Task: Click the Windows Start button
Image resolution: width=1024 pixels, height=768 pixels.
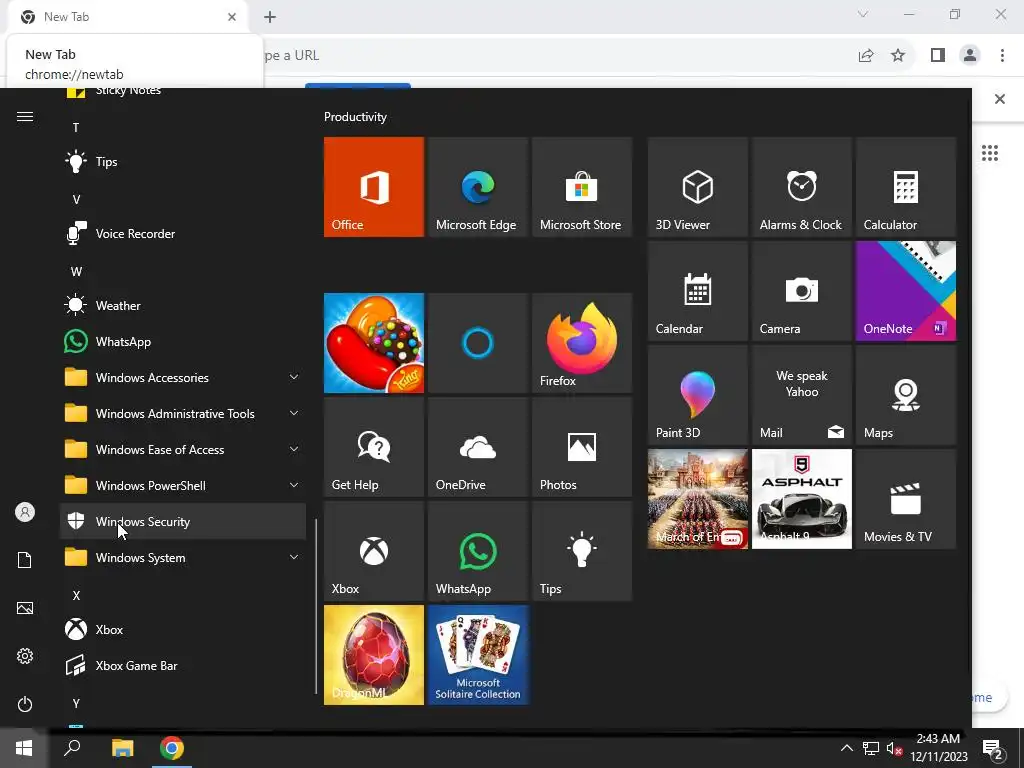Action: pos(24,748)
